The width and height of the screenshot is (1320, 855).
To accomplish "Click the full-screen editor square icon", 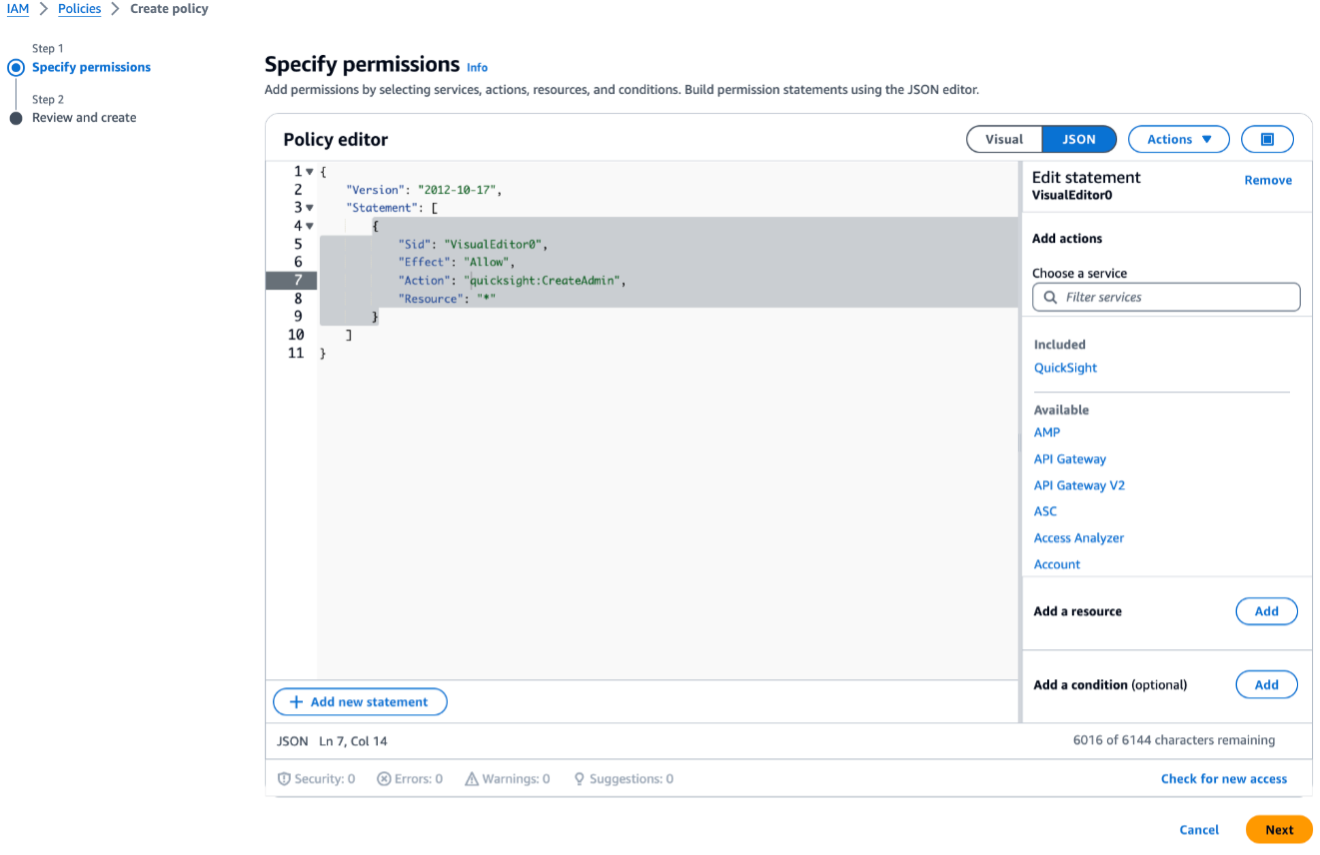I will [1267, 139].
